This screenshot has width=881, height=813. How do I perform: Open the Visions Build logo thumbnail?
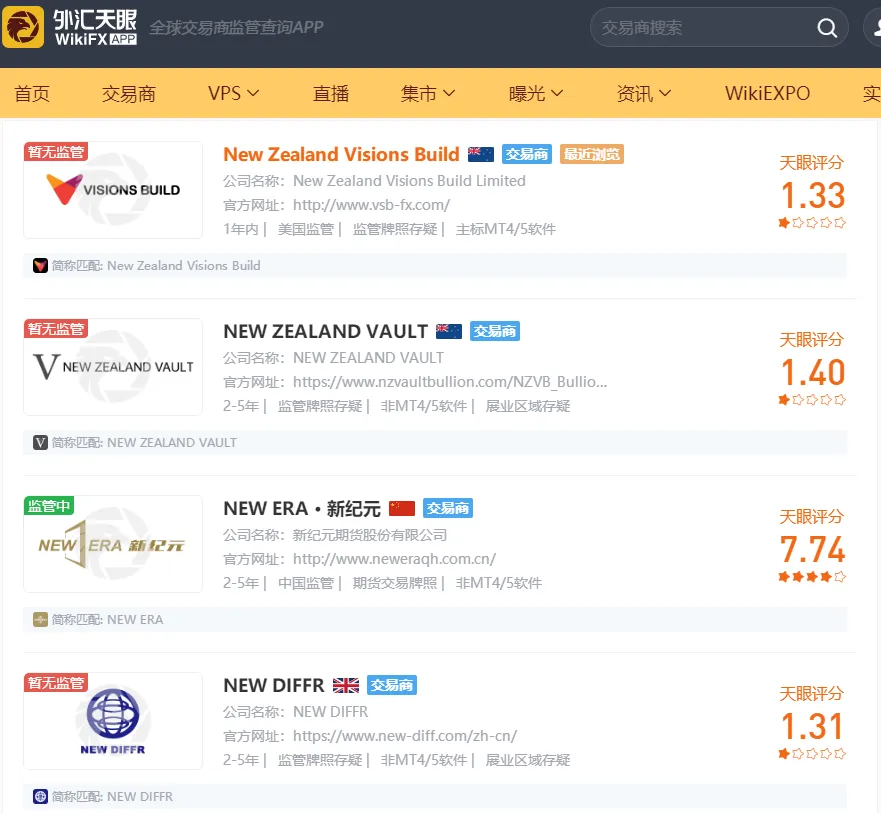[113, 190]
